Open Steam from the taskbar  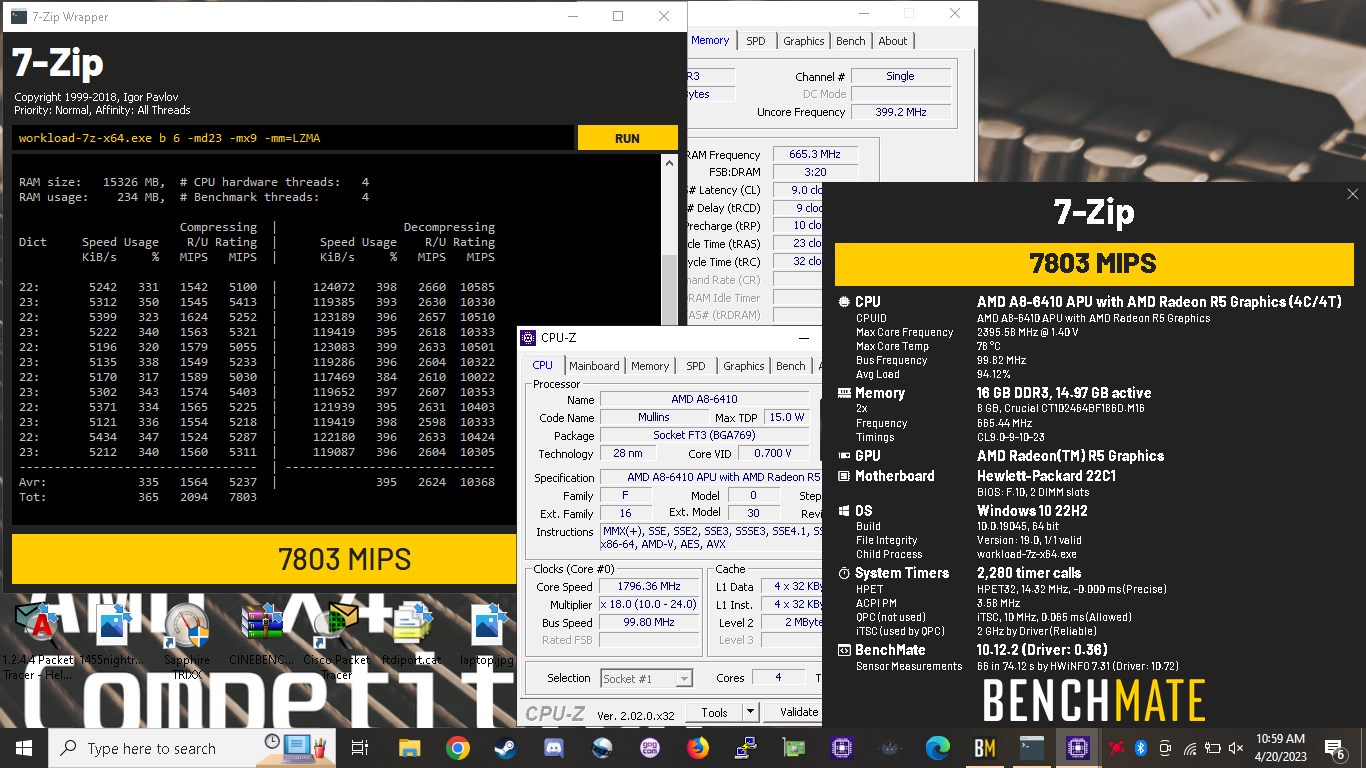pyautogui.click(x=506, y=748)
